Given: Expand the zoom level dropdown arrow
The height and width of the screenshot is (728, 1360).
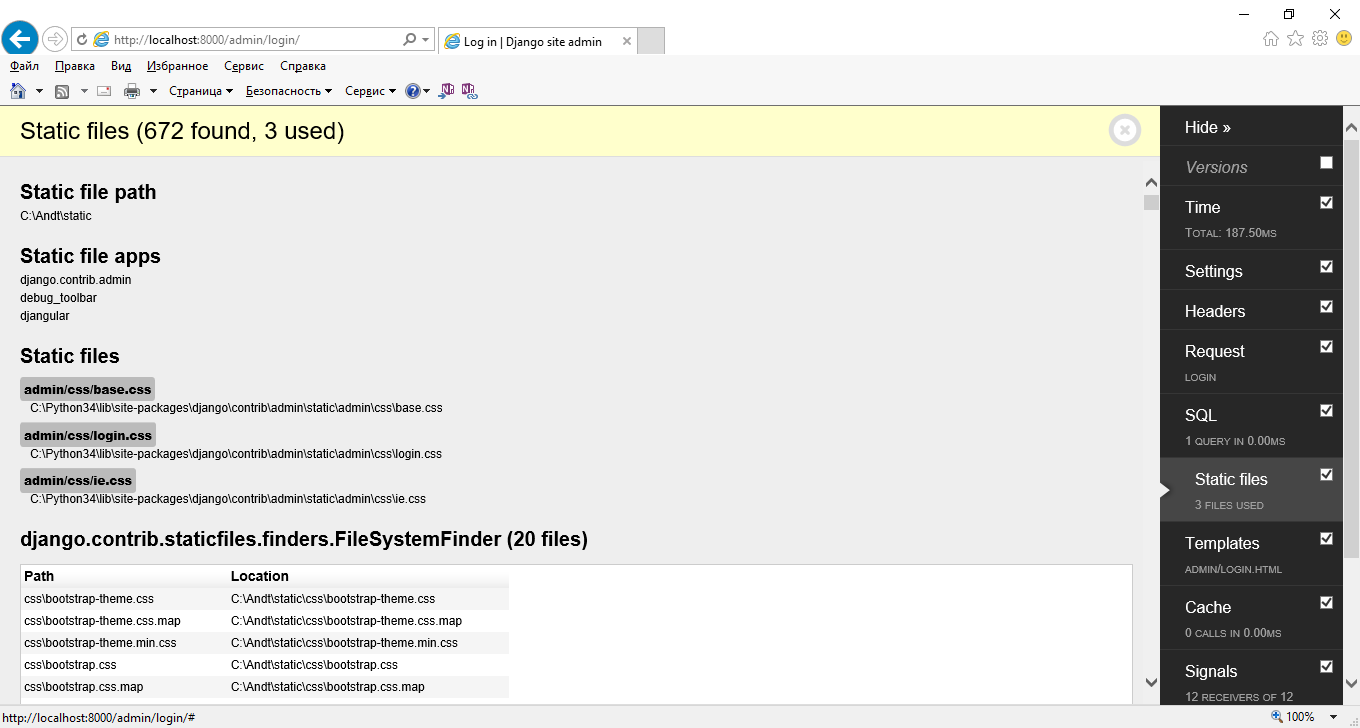Looking at the screenshot, I should click(1333, 717).
